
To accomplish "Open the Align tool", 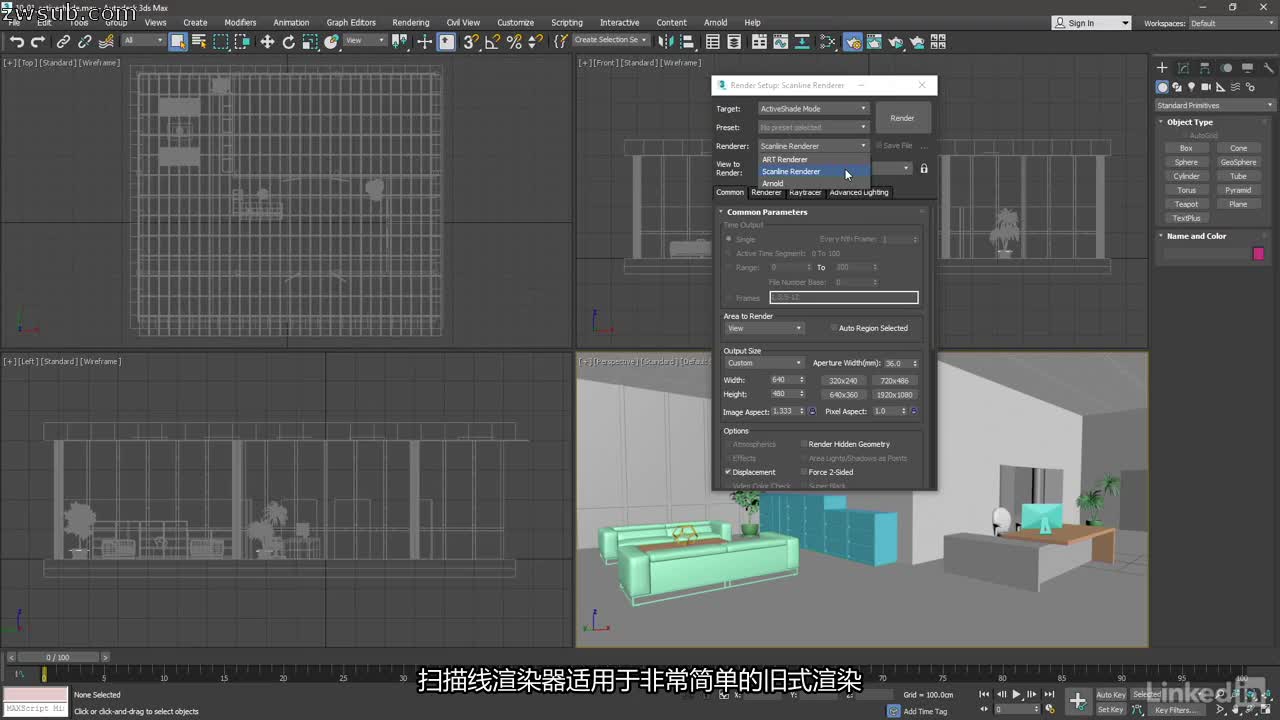I will 686,42.
